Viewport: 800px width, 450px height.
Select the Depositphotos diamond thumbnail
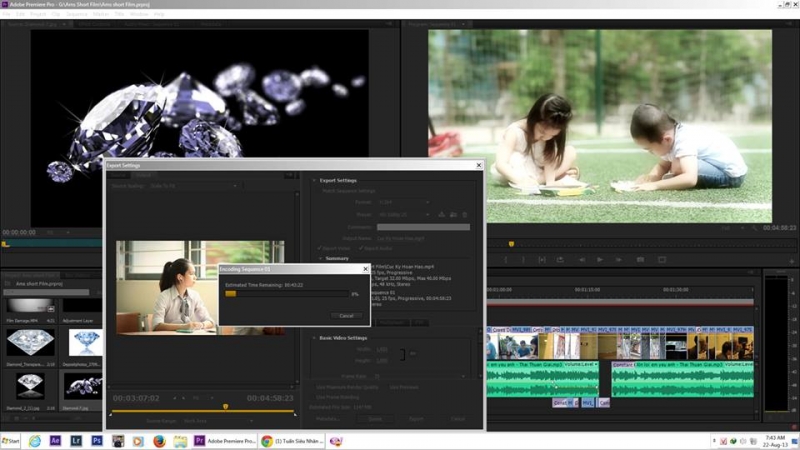coord(85,342)
